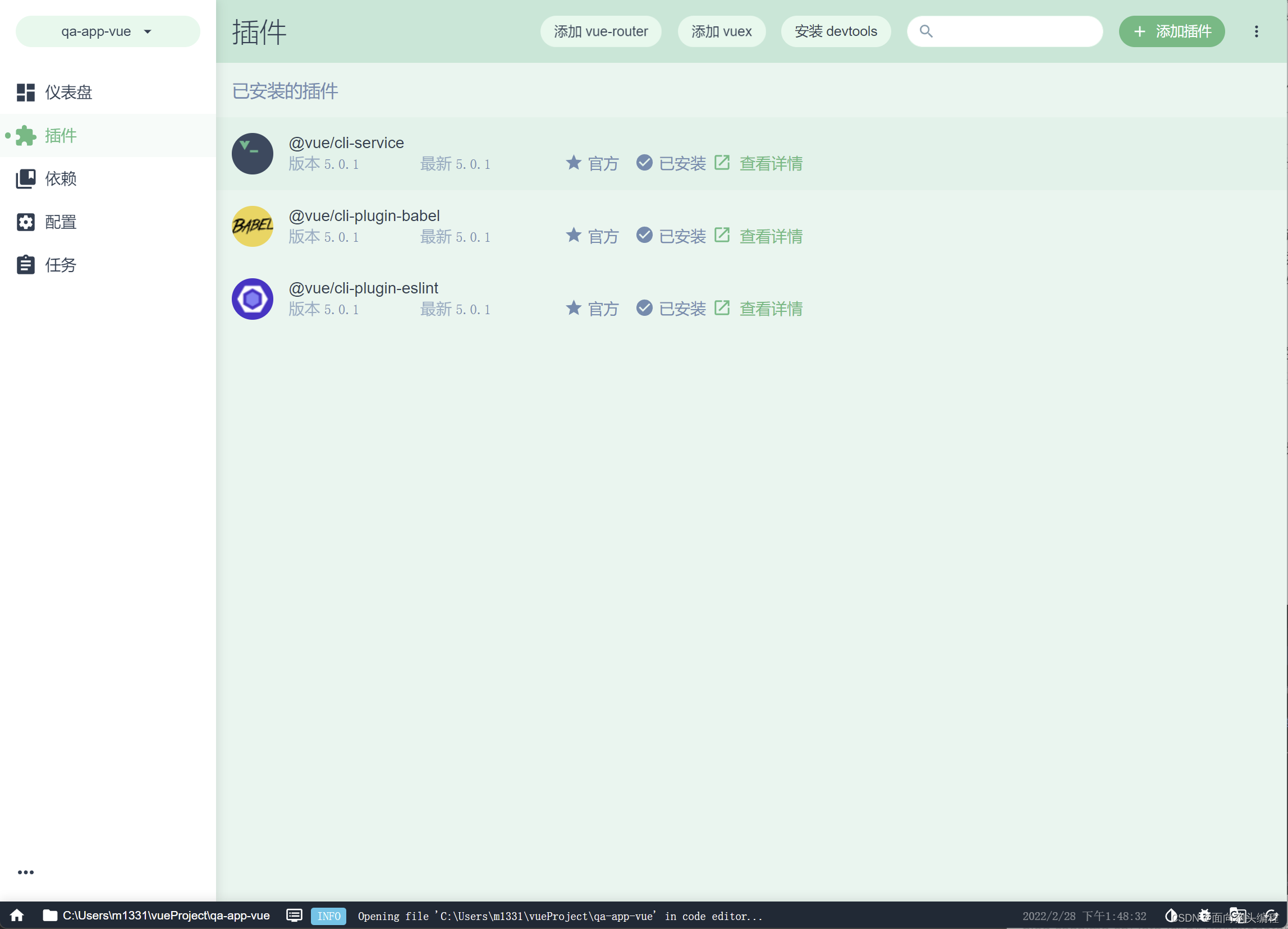1288x929 pixels.
Task: Open the qa-app-vue project dropdown
Action: point(107,31)
